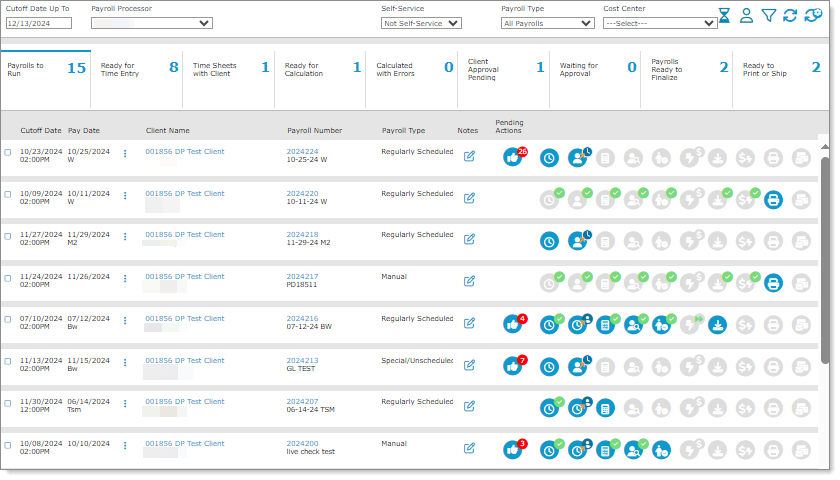840x480 pixels.
Task: Click the person-check icon for payroll 2024200
Action: [x=662, y=450]
